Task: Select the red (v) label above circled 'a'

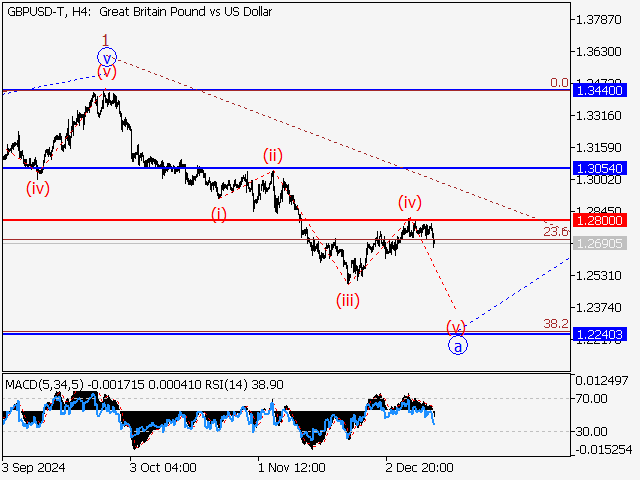Action: click(x=456, y=326)
